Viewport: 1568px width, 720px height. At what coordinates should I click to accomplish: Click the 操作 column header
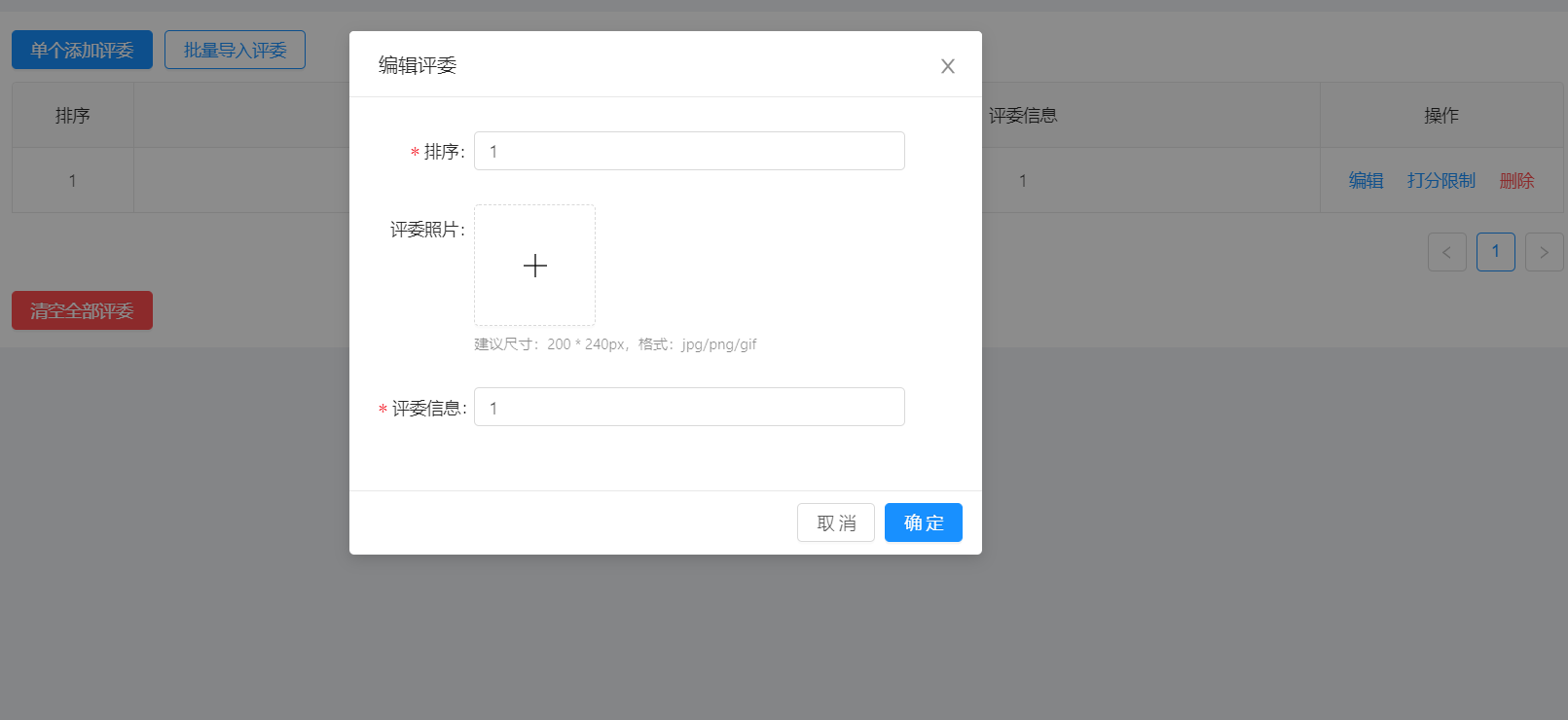pos(1441,115)
